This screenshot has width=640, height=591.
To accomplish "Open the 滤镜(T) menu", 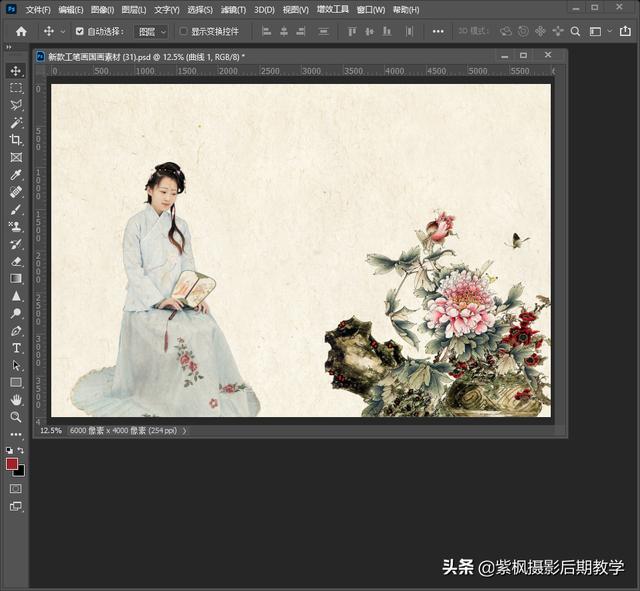I will [233, 10].
